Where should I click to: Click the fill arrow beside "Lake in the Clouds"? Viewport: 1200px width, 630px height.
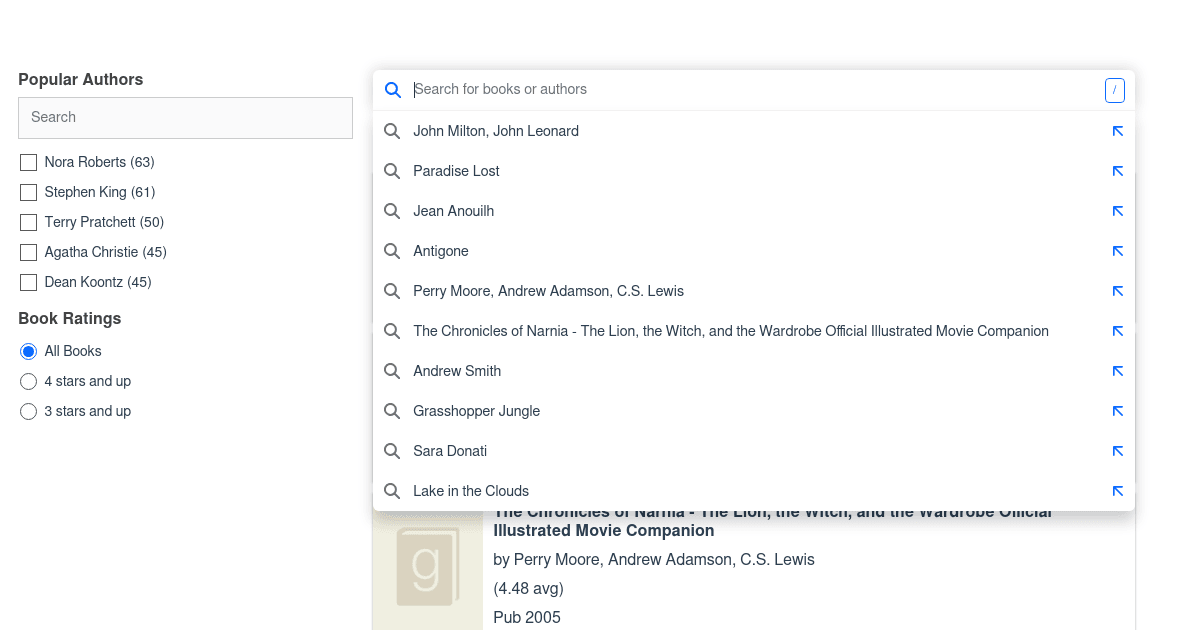click(1117, 491)
